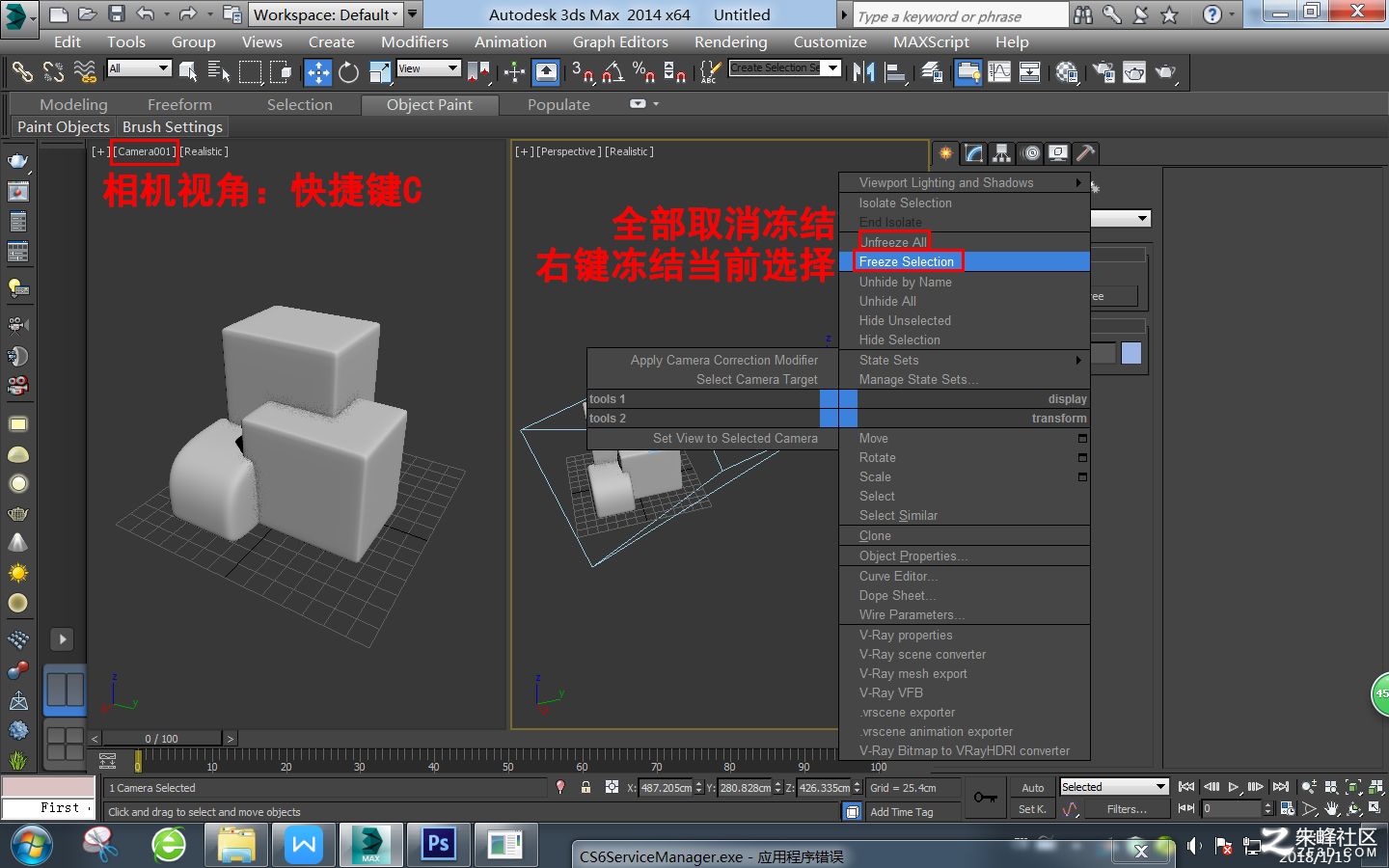The width and height of the screenshot is (1389, 868).
Task: Open the Display command panel tab
Action: 1058,152
